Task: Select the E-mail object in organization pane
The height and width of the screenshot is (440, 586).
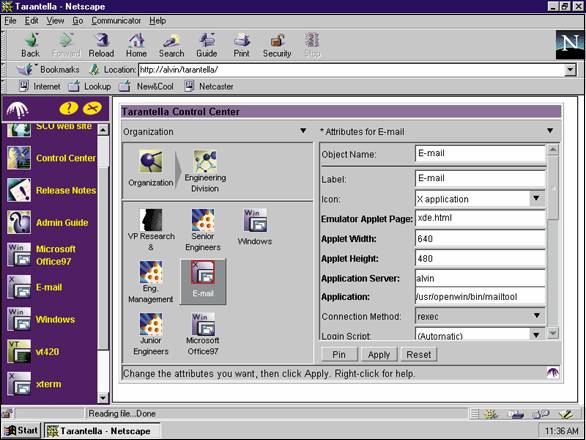Action: tap(203, 281)
